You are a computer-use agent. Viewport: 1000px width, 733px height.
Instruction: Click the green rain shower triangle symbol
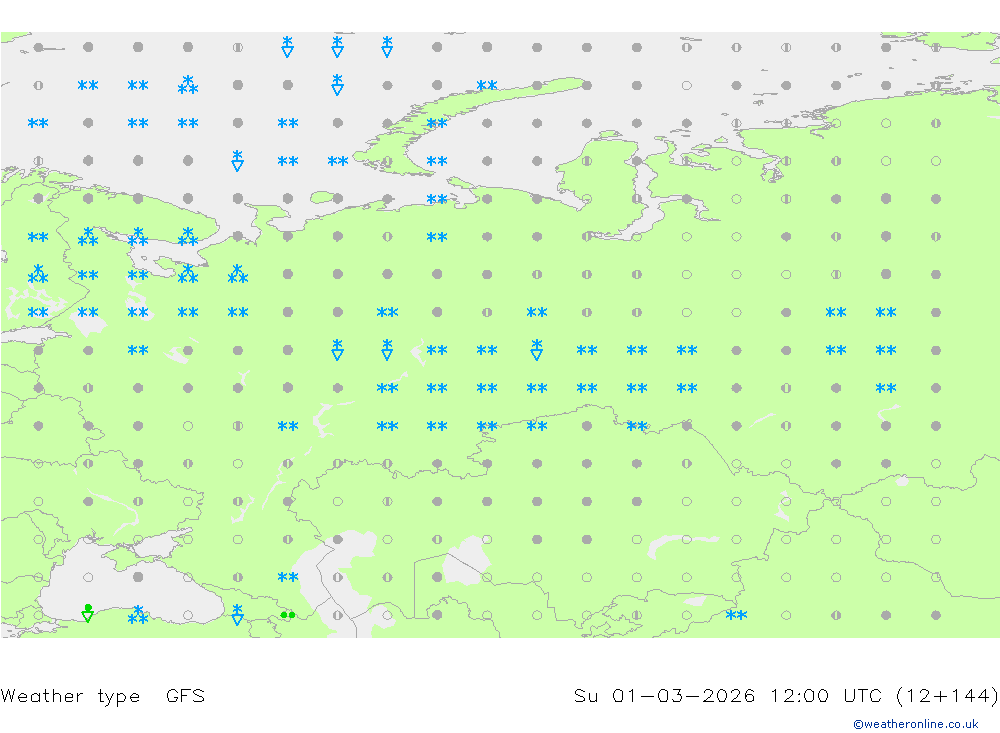coord(88,613)
